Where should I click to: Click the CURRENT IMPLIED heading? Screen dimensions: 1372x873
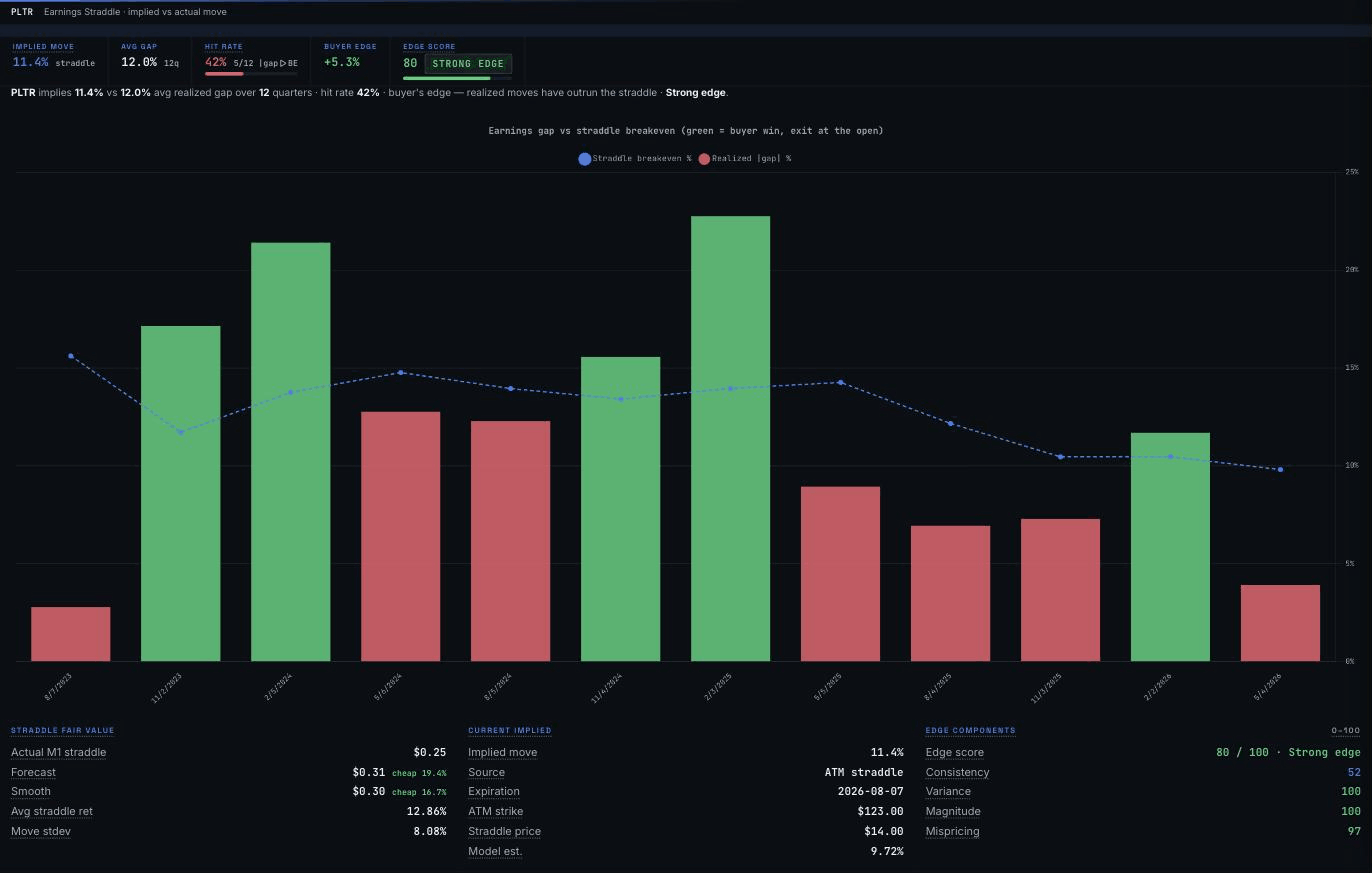pos(510,730)
